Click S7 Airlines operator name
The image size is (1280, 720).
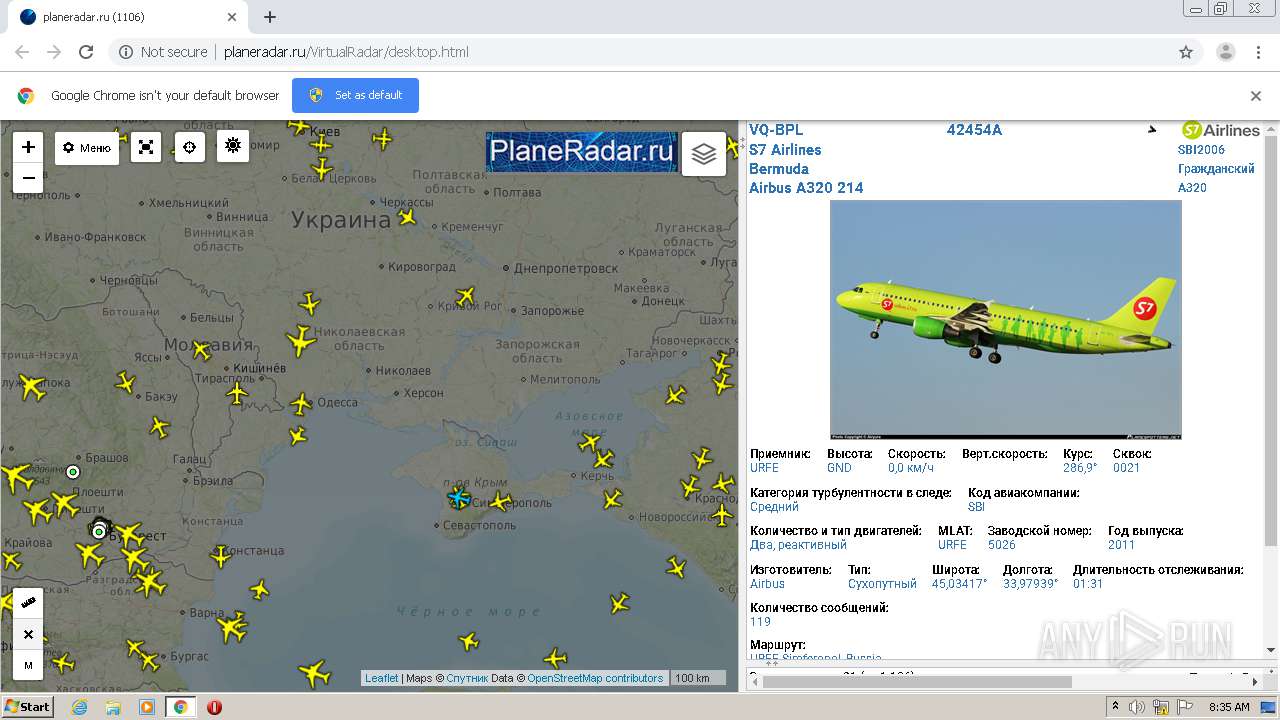coord(785,150)
